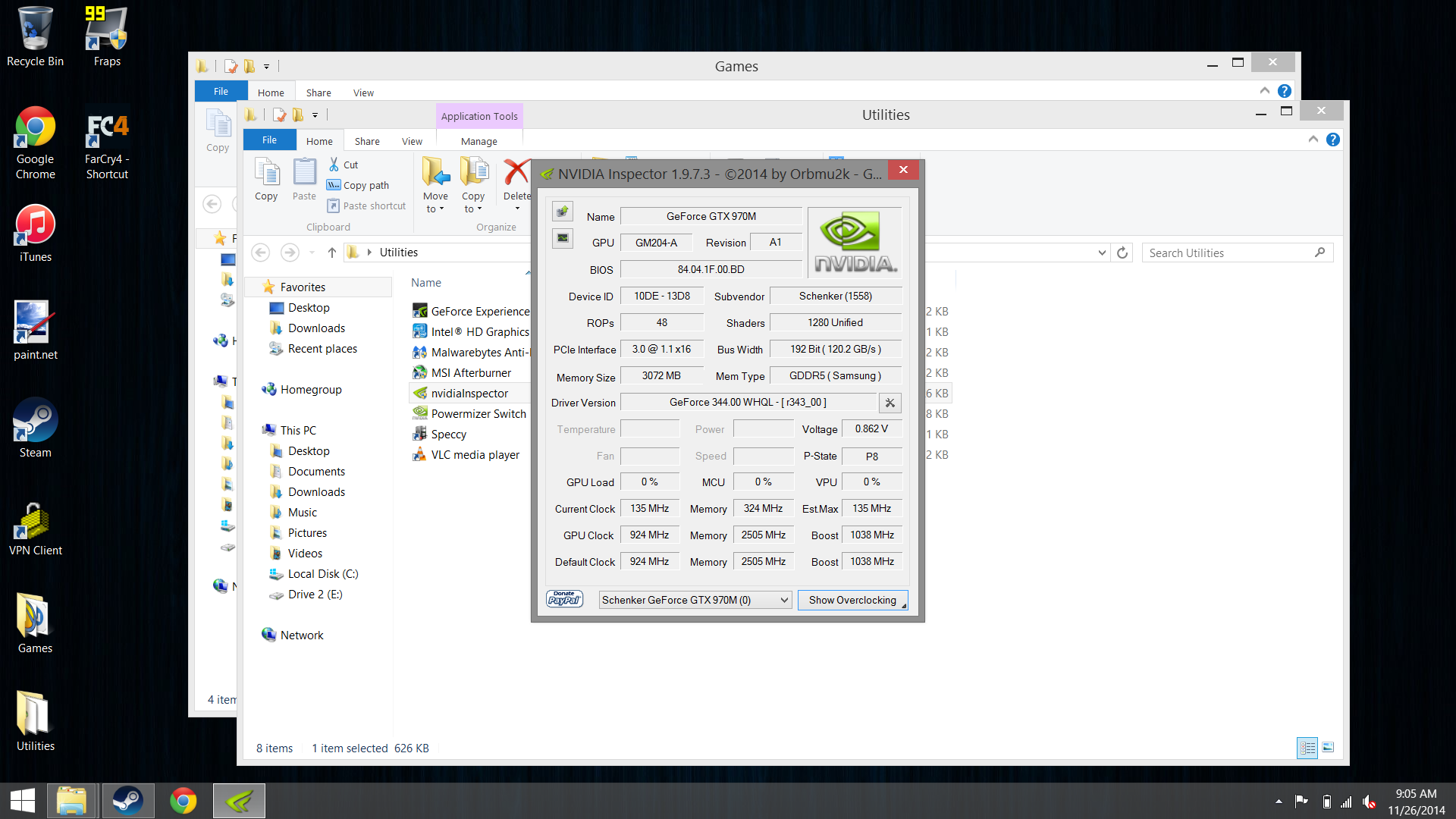Open the View tab in Games window

(363, 93)
